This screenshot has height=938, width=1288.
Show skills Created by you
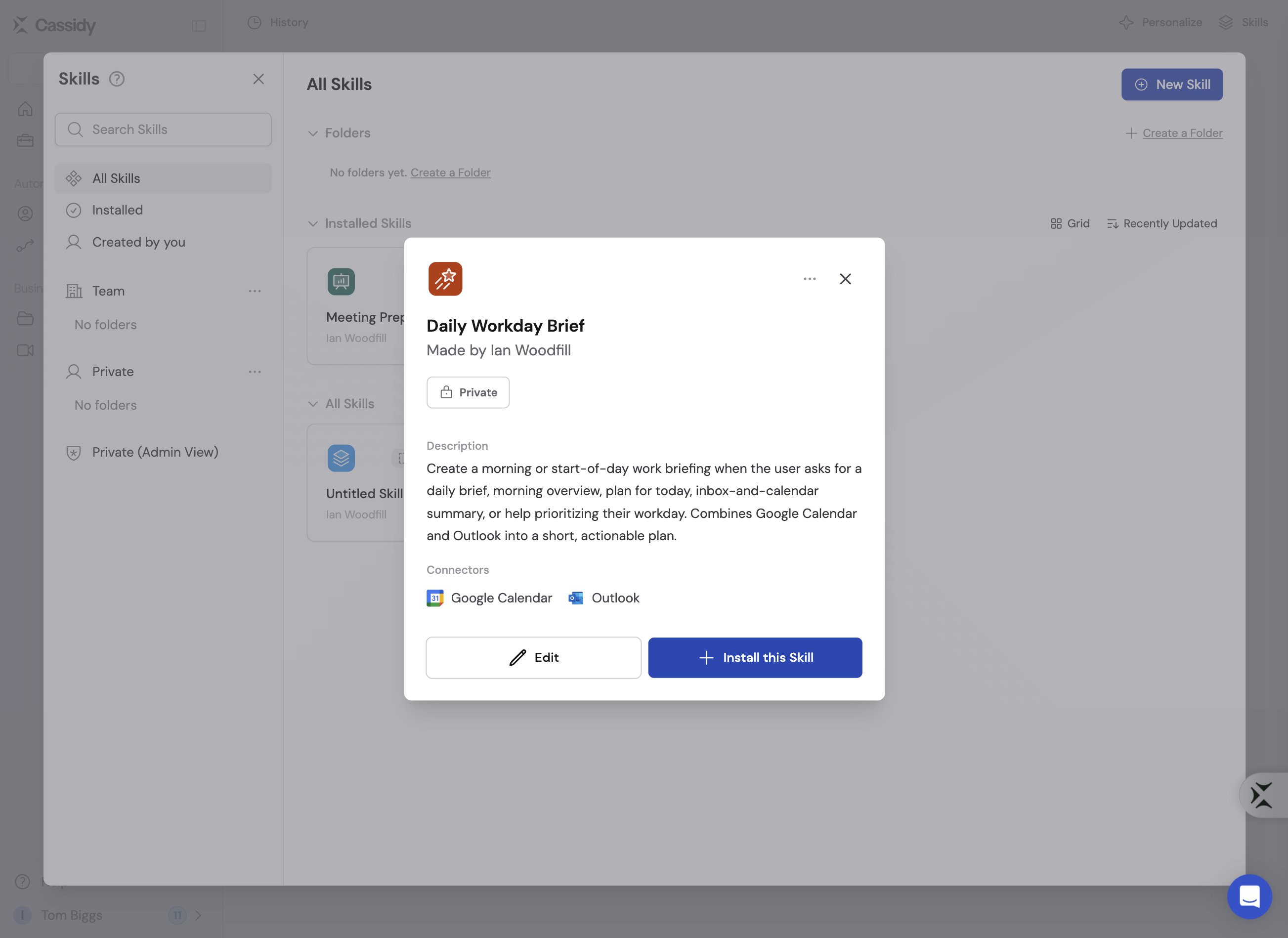point(164,242)
